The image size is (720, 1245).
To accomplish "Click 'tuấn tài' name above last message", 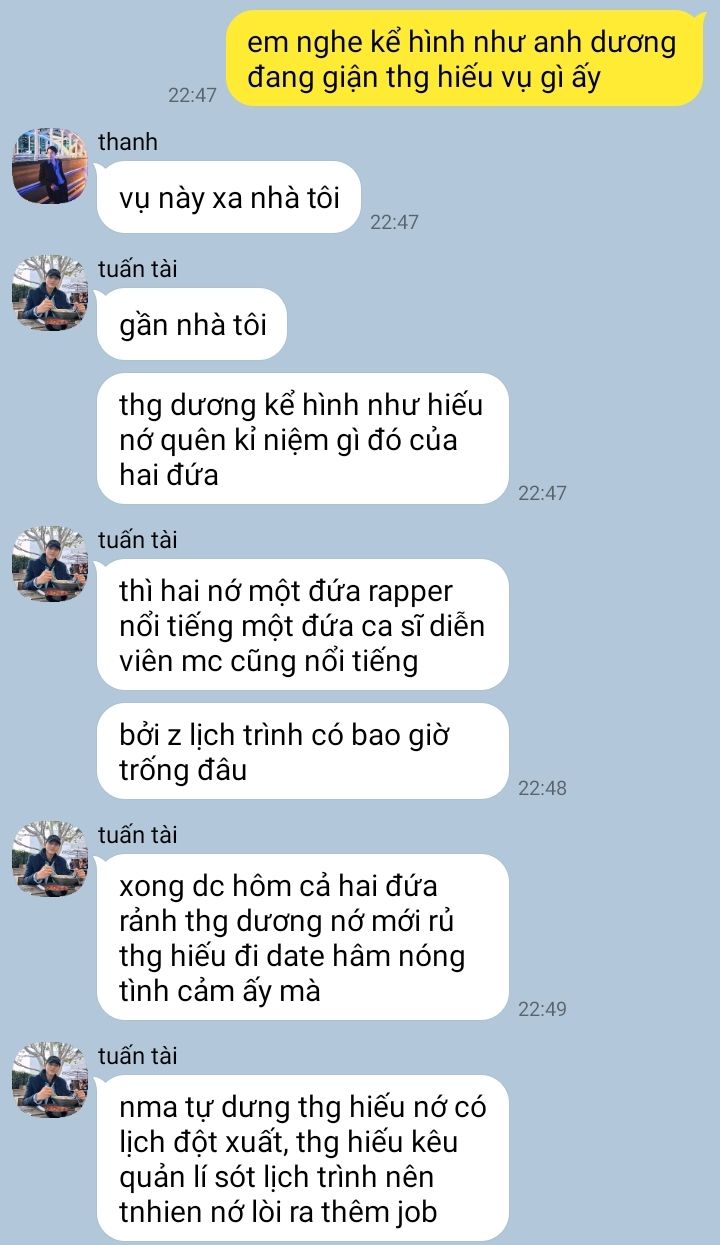I will [138, 1055].
